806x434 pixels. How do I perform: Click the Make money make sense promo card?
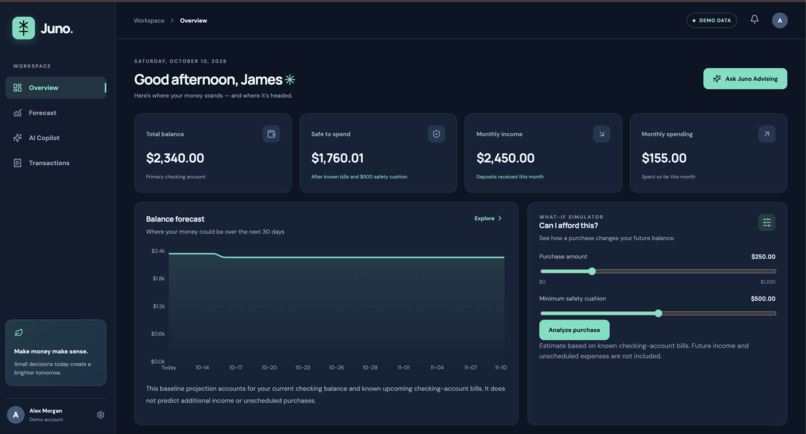[x=56, y=353]
